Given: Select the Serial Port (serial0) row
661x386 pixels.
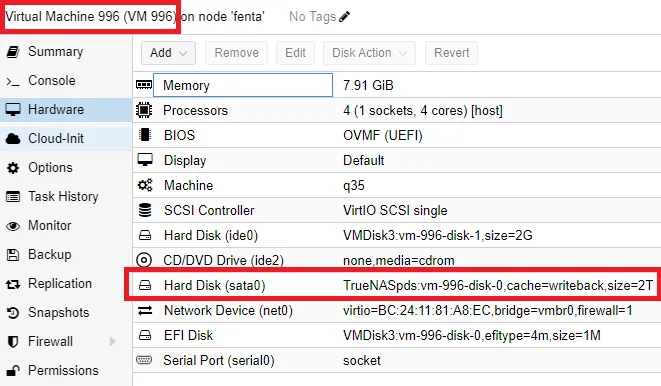Looking at the screenshot, I should point(397,360).
